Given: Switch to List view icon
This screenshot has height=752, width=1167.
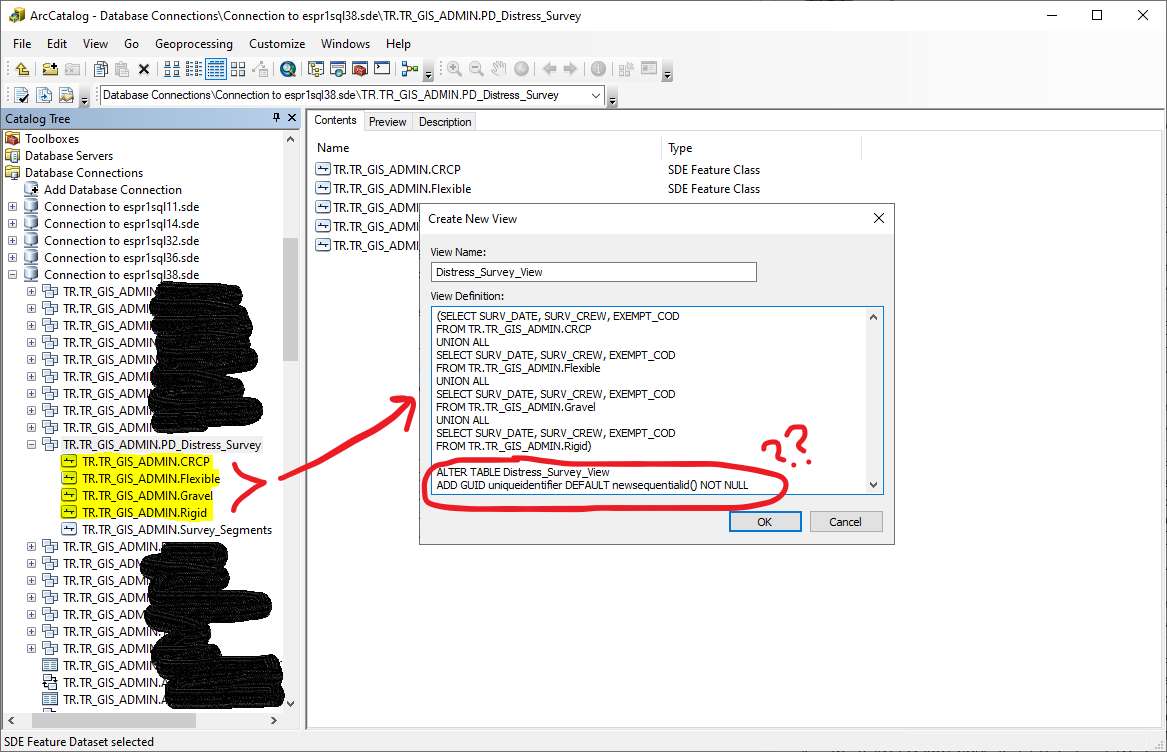Looking at the screenshot, I should (194, 69).
